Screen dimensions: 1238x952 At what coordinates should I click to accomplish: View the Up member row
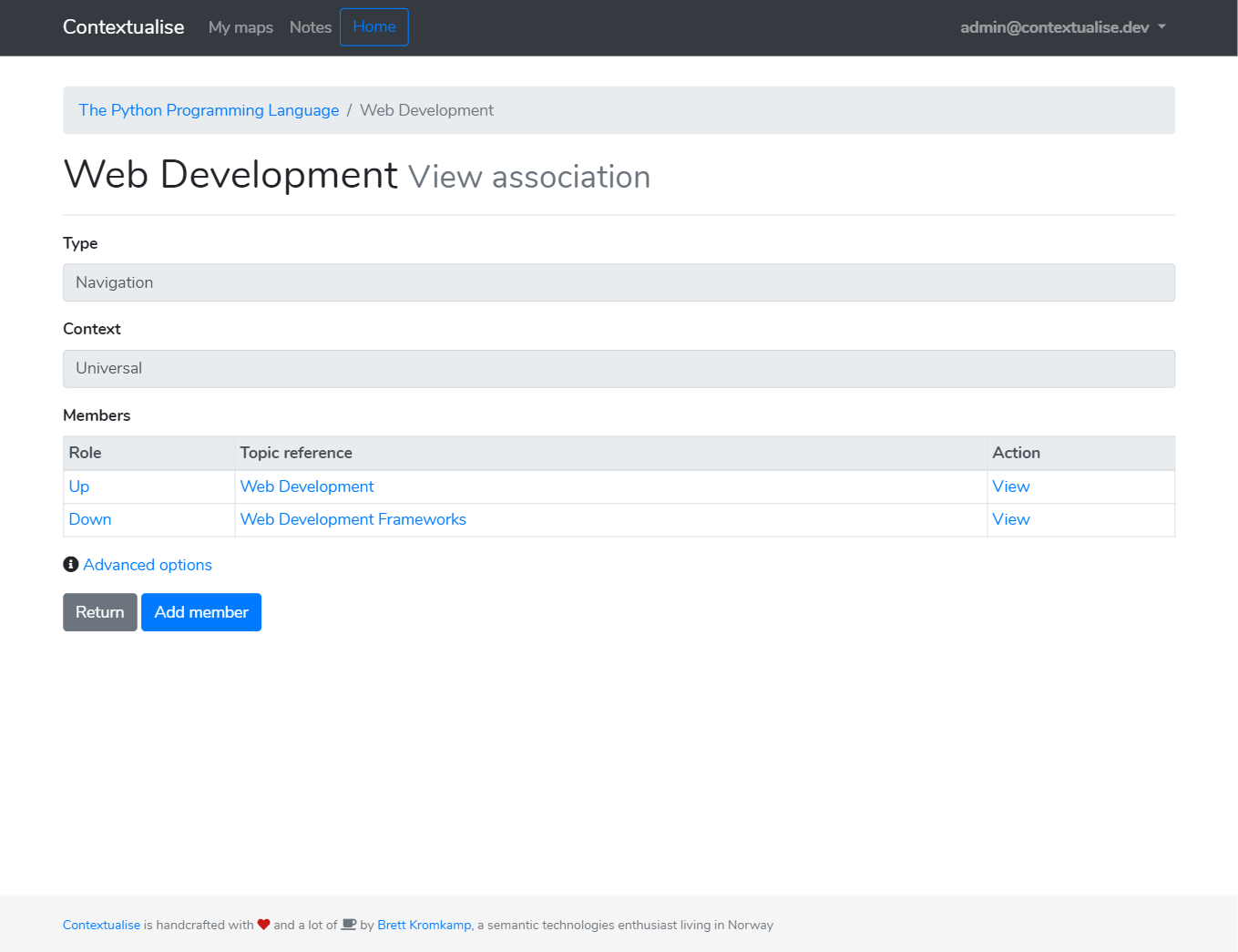click(x=1011, y=486)
